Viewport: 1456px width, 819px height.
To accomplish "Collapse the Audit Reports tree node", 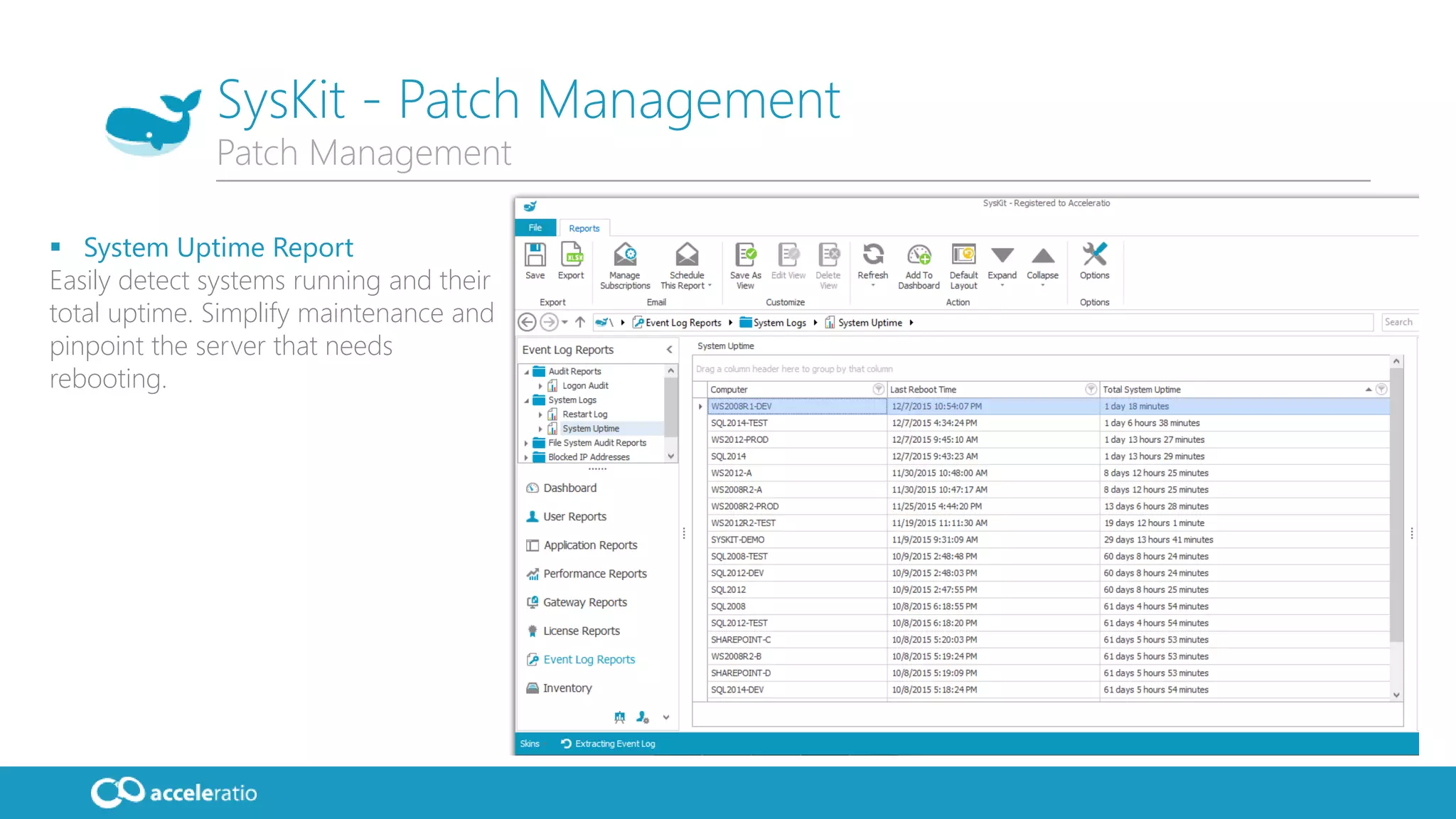I will tap(527, 372).
